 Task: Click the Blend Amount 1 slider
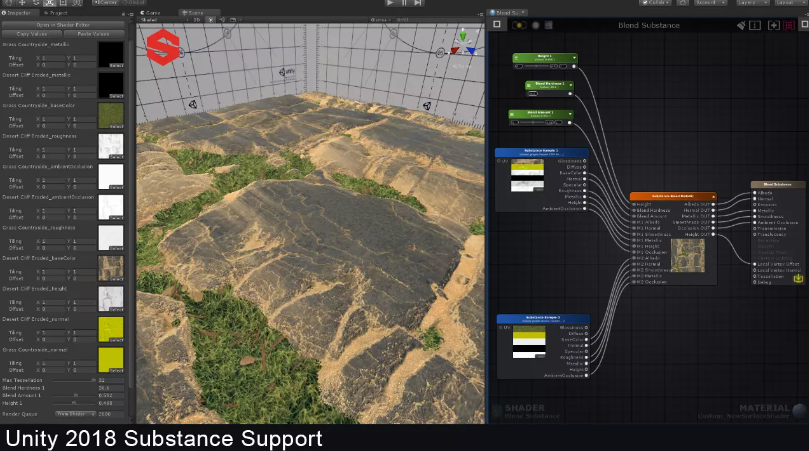(75, 395)
